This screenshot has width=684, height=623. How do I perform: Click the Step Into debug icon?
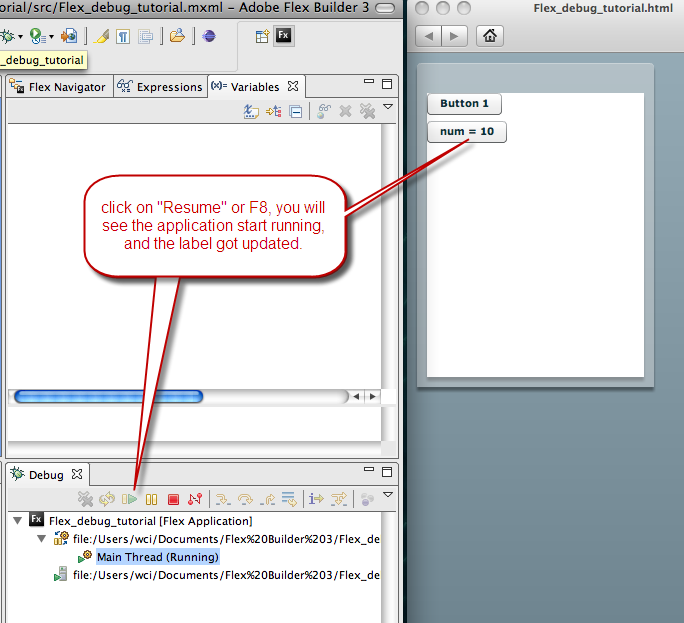(x=223, y=498)
